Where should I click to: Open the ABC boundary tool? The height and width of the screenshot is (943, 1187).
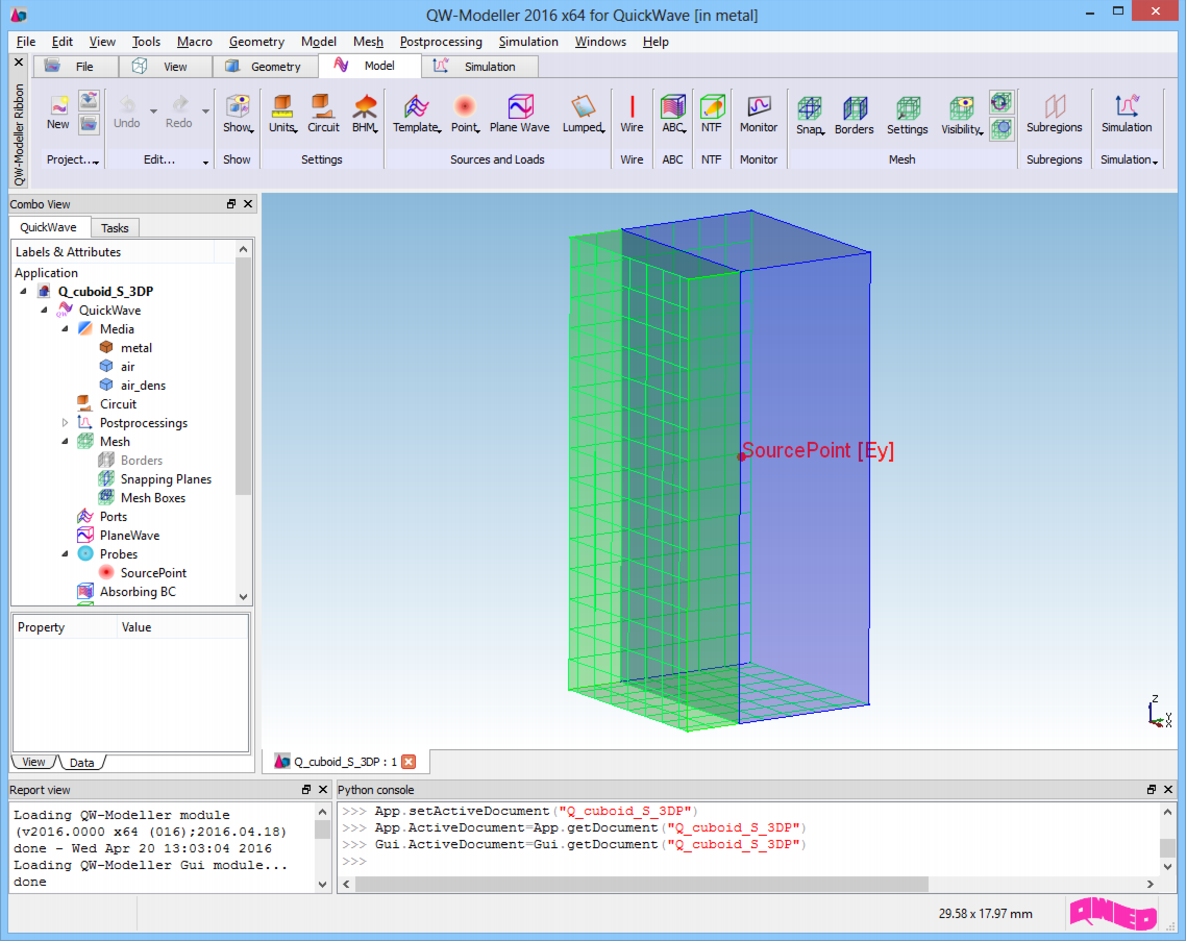pos(673,114)
